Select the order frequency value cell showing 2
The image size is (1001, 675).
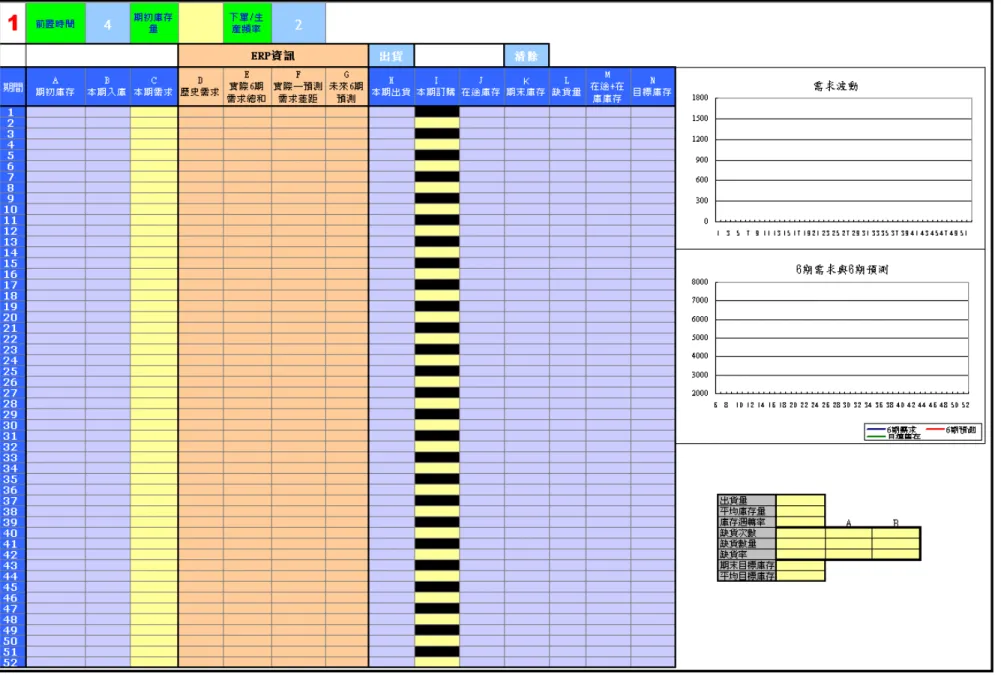point(298,24)
